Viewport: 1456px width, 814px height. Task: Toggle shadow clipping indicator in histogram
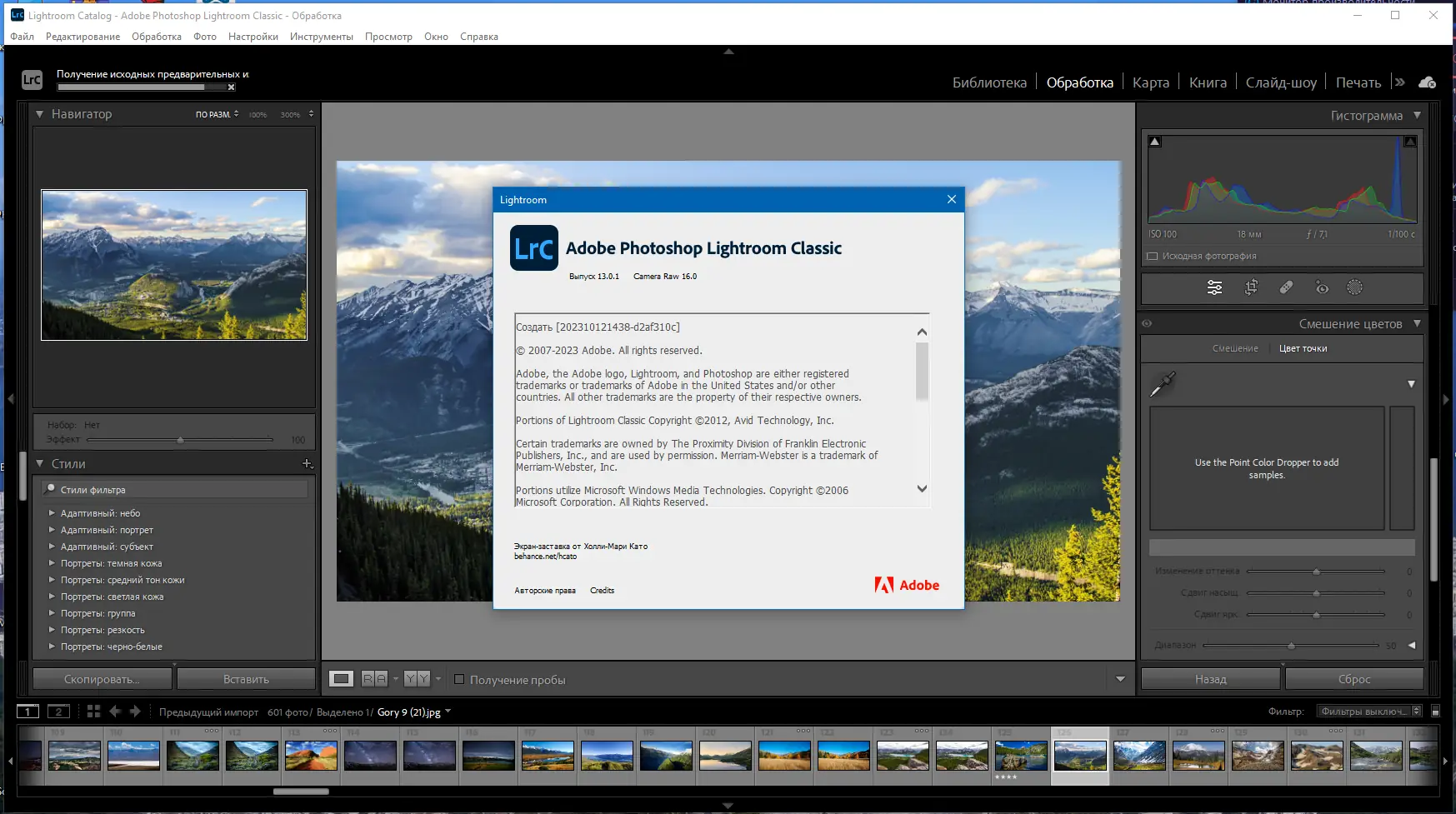(1155, 142)
